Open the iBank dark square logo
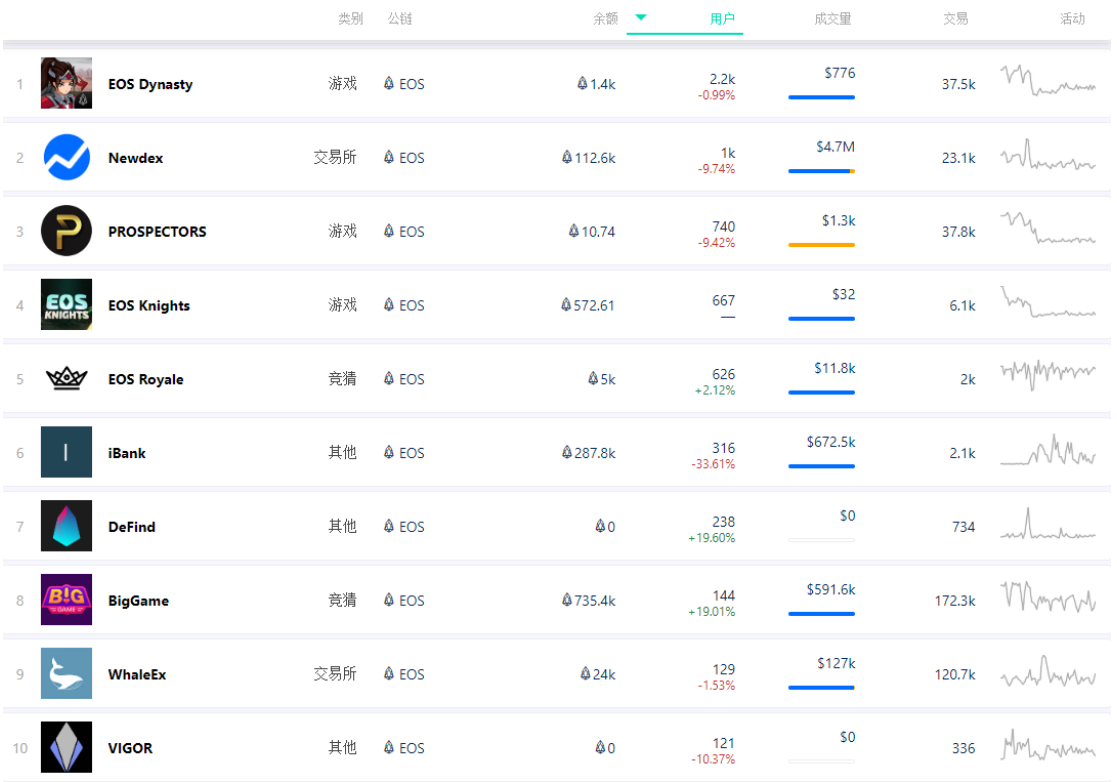 click(x=66, y=452)
